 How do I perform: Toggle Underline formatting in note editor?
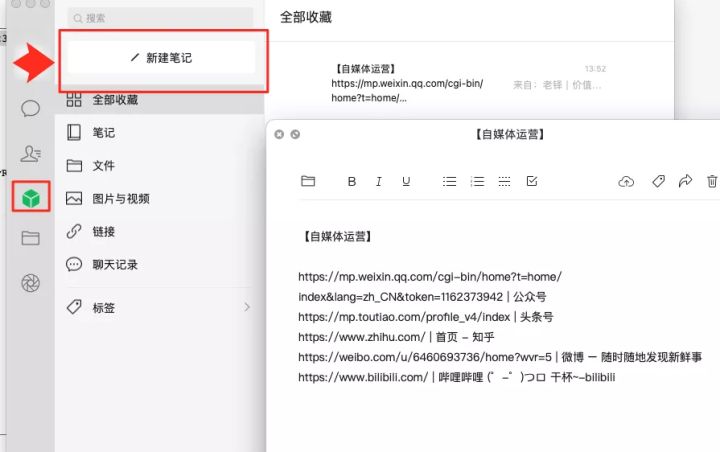click(406, 181)
